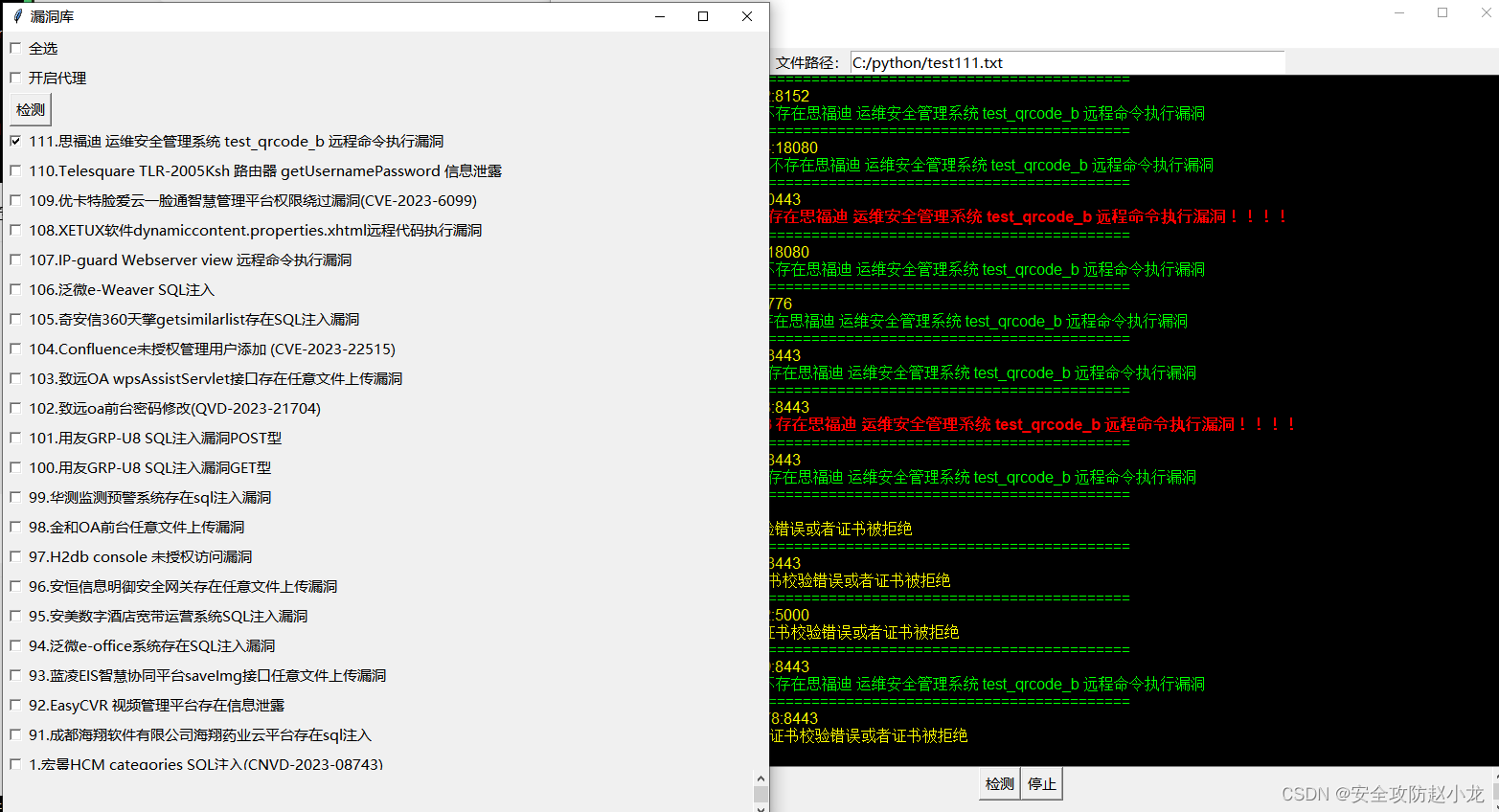The width and height of the screenshot is (1499, 812).
Task: Check 1.宏景HCM categories SQL注入 checkbox
Action: (x=15, y=764)
